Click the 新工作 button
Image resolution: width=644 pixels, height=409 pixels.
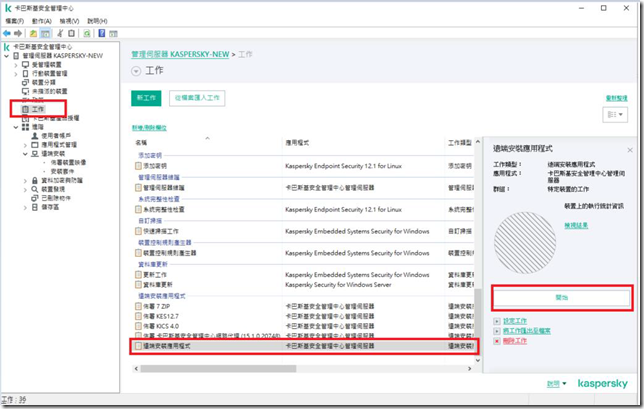coord(146,98)
